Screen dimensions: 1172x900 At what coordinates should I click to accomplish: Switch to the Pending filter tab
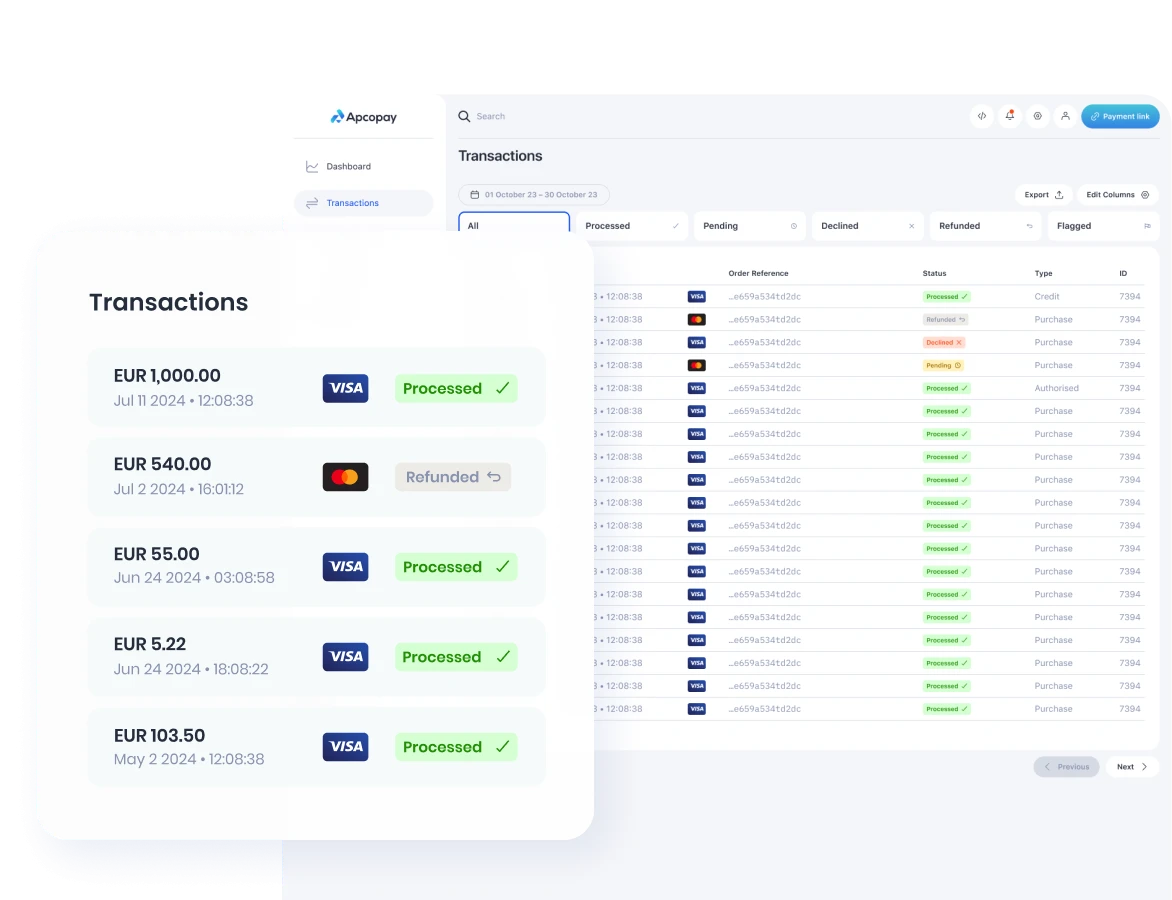(750, 226)
